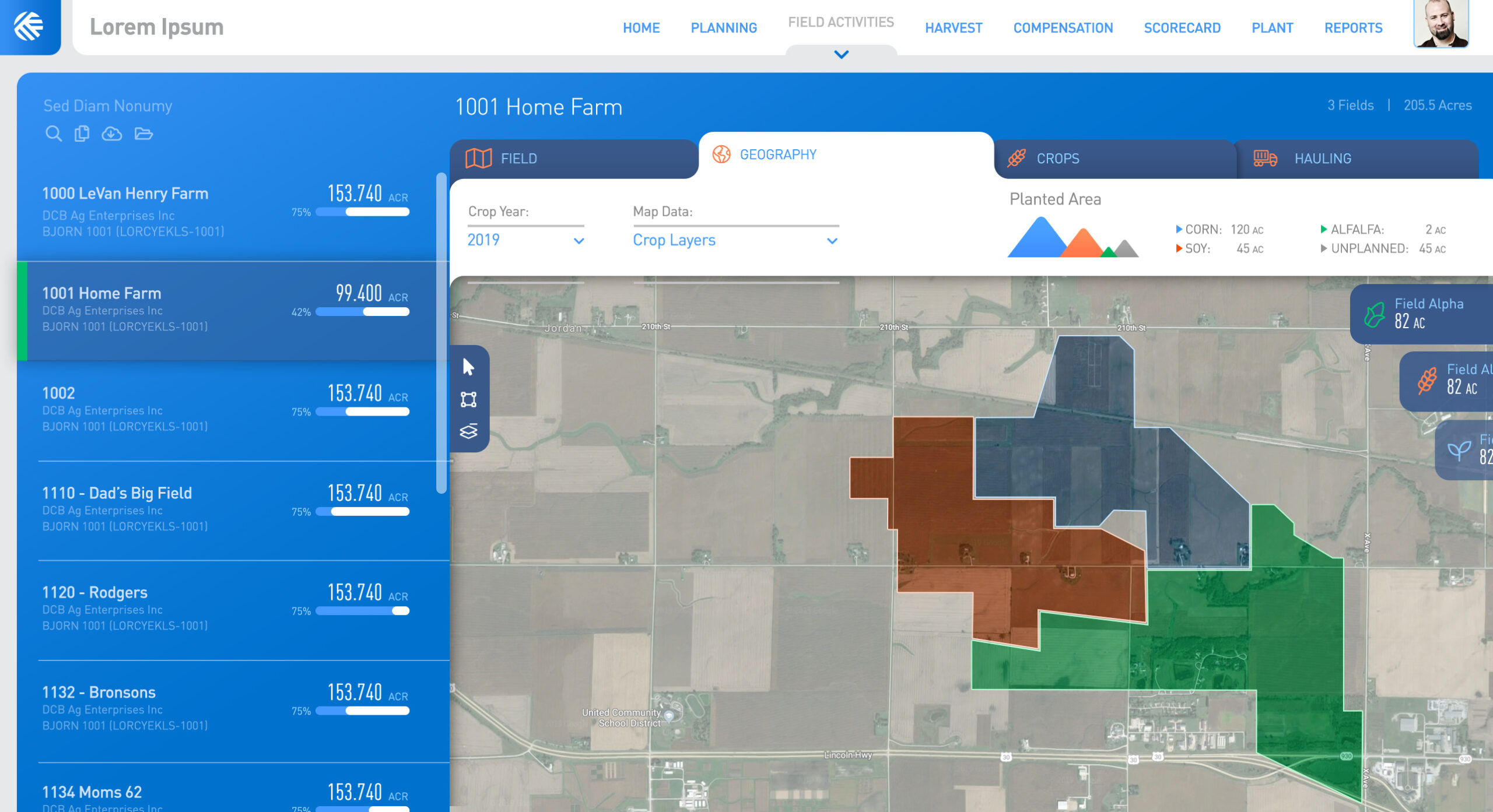Expand the UNPLANNED planted area entry
The width and height of the screenshot is (1493, 812).
(x=1323, y=248)
